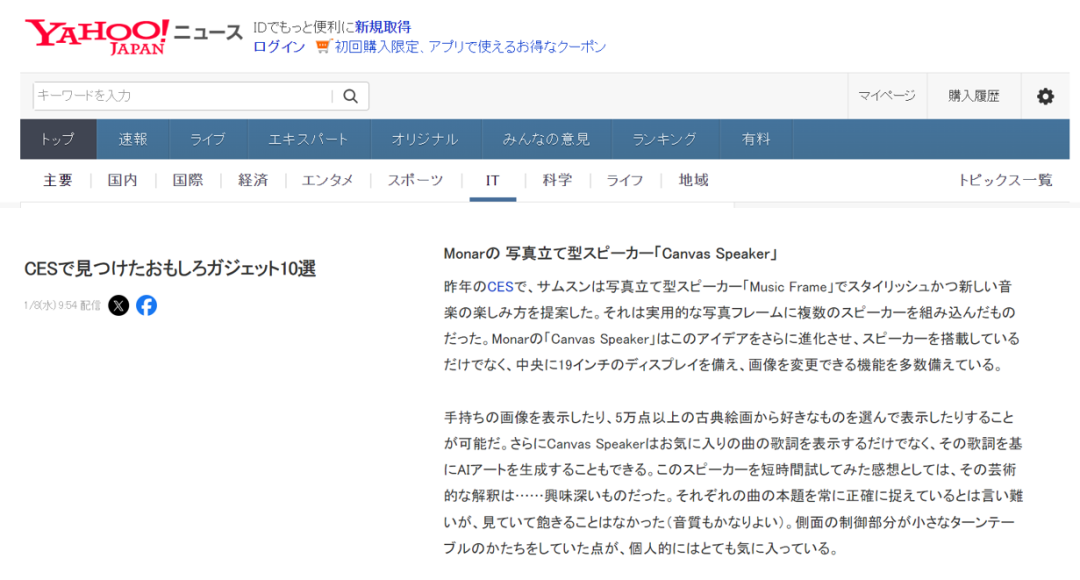
Task: Share the article on X
Action: (119, 306)
